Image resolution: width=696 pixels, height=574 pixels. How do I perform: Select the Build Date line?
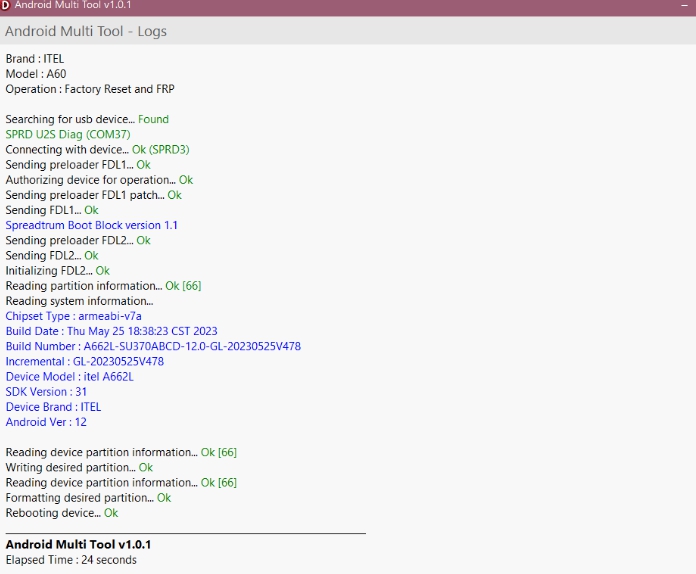(x=111, y=331)
